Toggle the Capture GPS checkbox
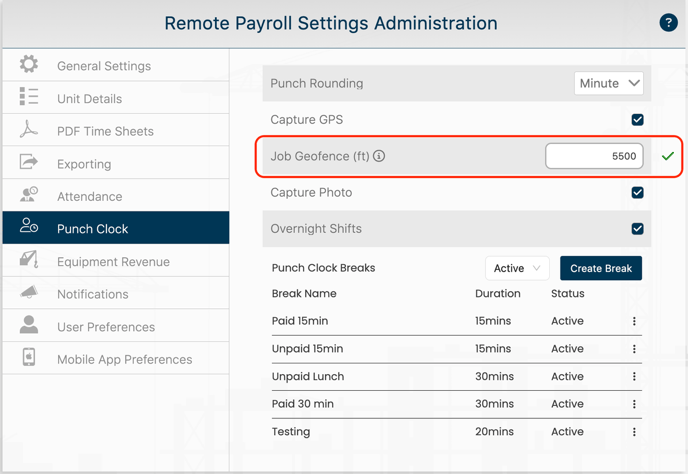This screenshot has width=688, height=474. (638, 120)
